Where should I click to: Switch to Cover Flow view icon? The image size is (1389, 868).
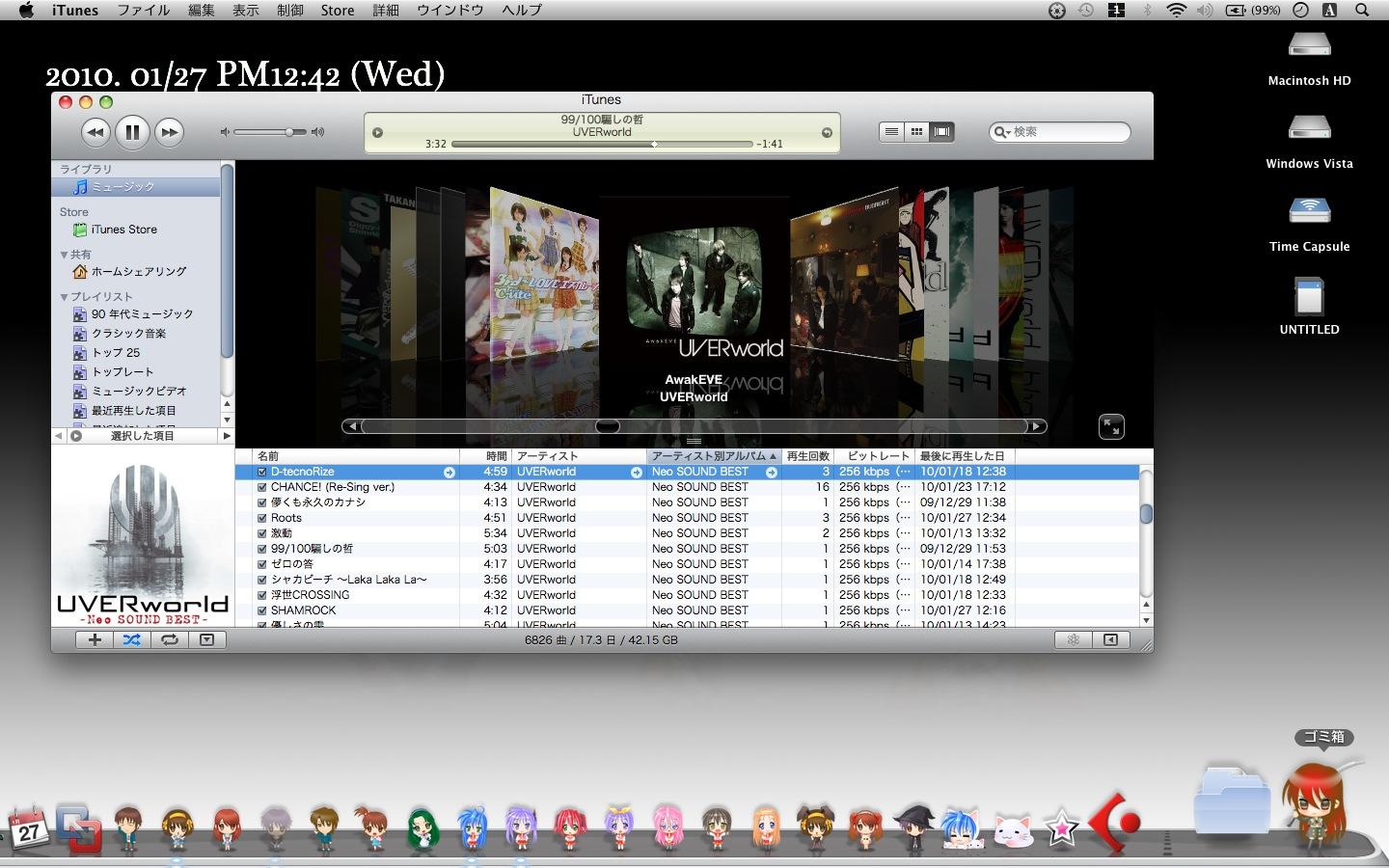coord(941,131)
